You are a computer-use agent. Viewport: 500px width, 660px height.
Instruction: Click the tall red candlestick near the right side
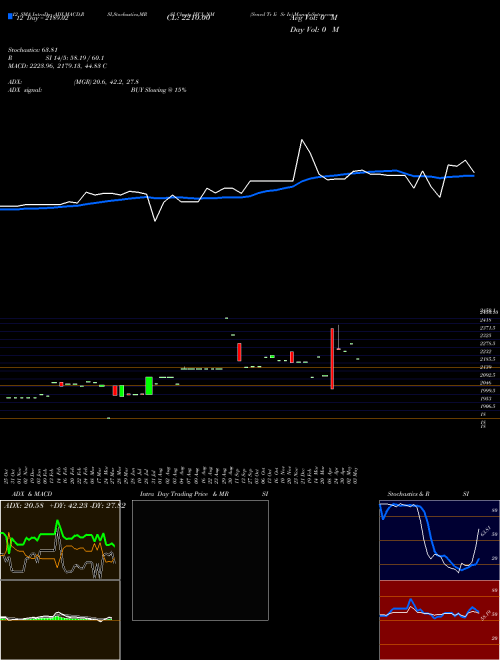pos(332,359)
